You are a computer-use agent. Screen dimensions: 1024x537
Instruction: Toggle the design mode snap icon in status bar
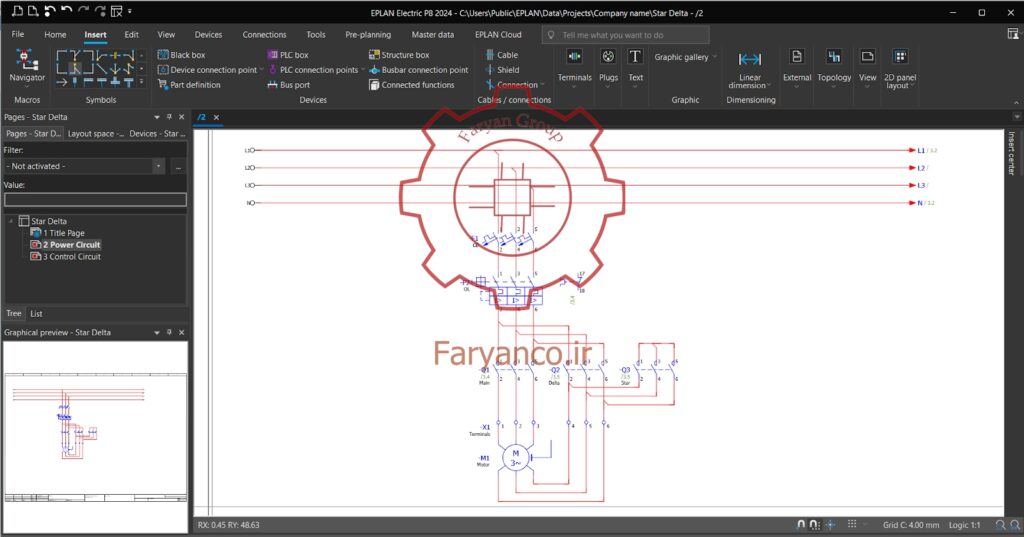tap(830, 525)
